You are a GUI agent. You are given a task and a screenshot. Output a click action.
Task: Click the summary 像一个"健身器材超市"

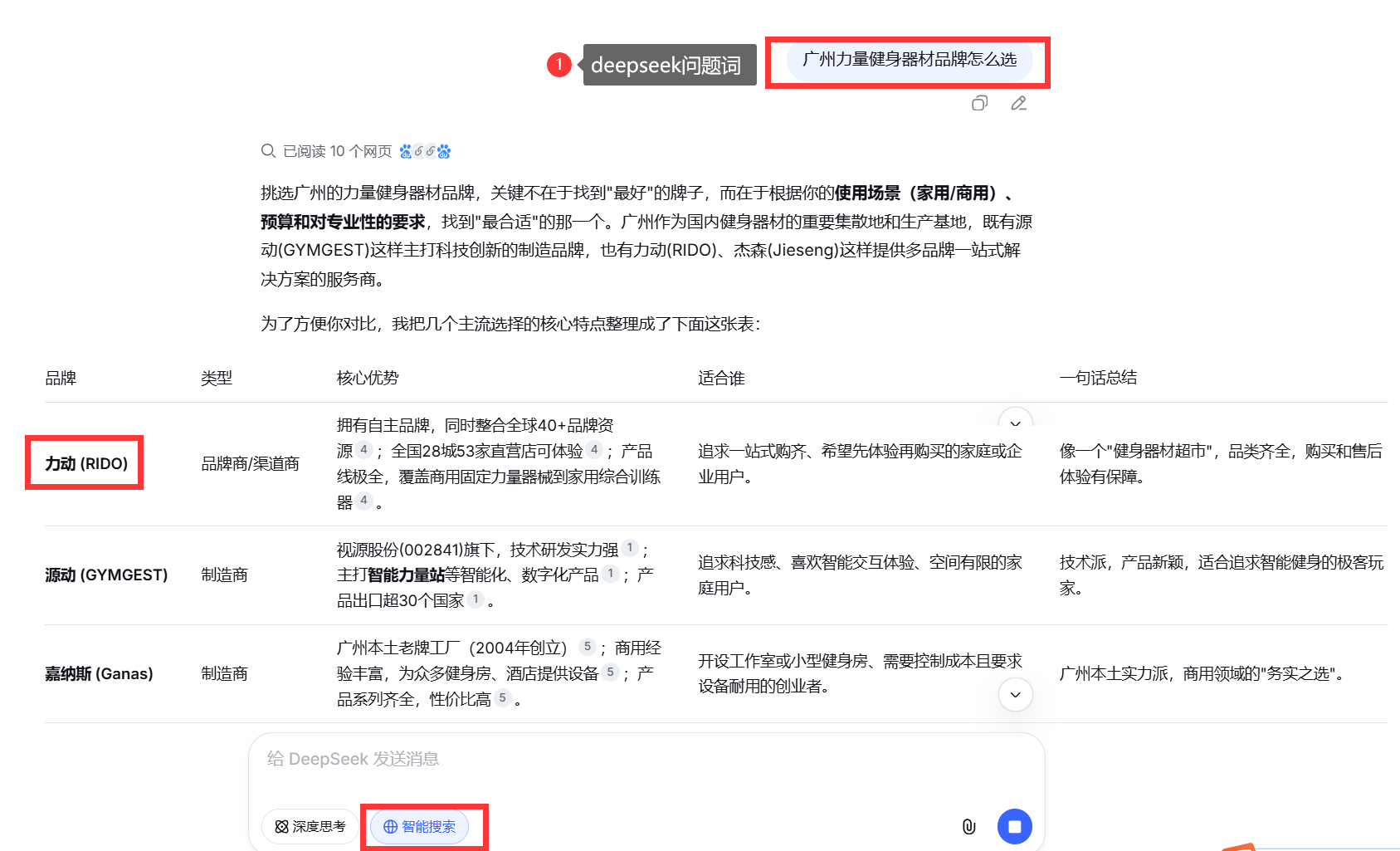[1221, 464]
